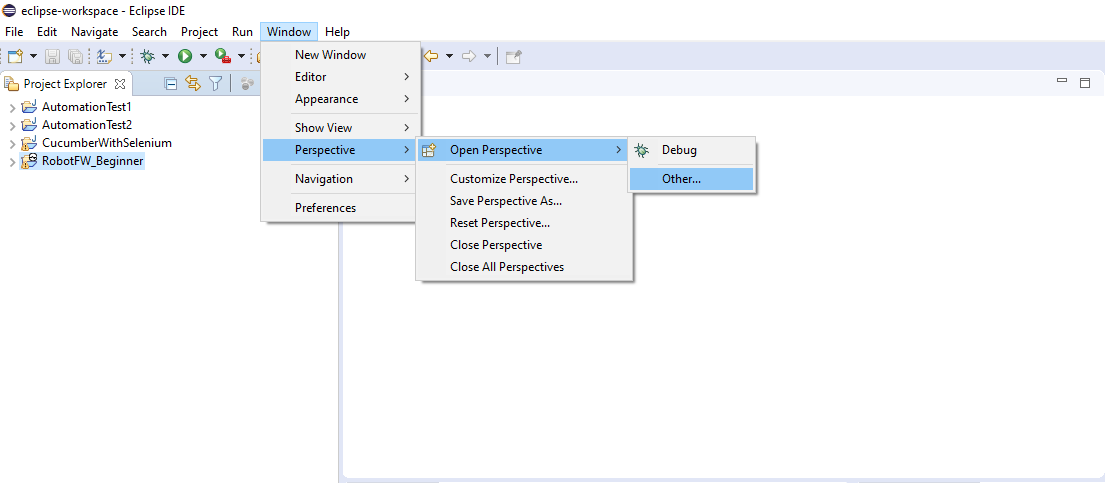Image resolution: width=1105 pixels, height=483 pixels.
Task: Click the AutomationTest2 project folder icon
Action: (29, 125)
